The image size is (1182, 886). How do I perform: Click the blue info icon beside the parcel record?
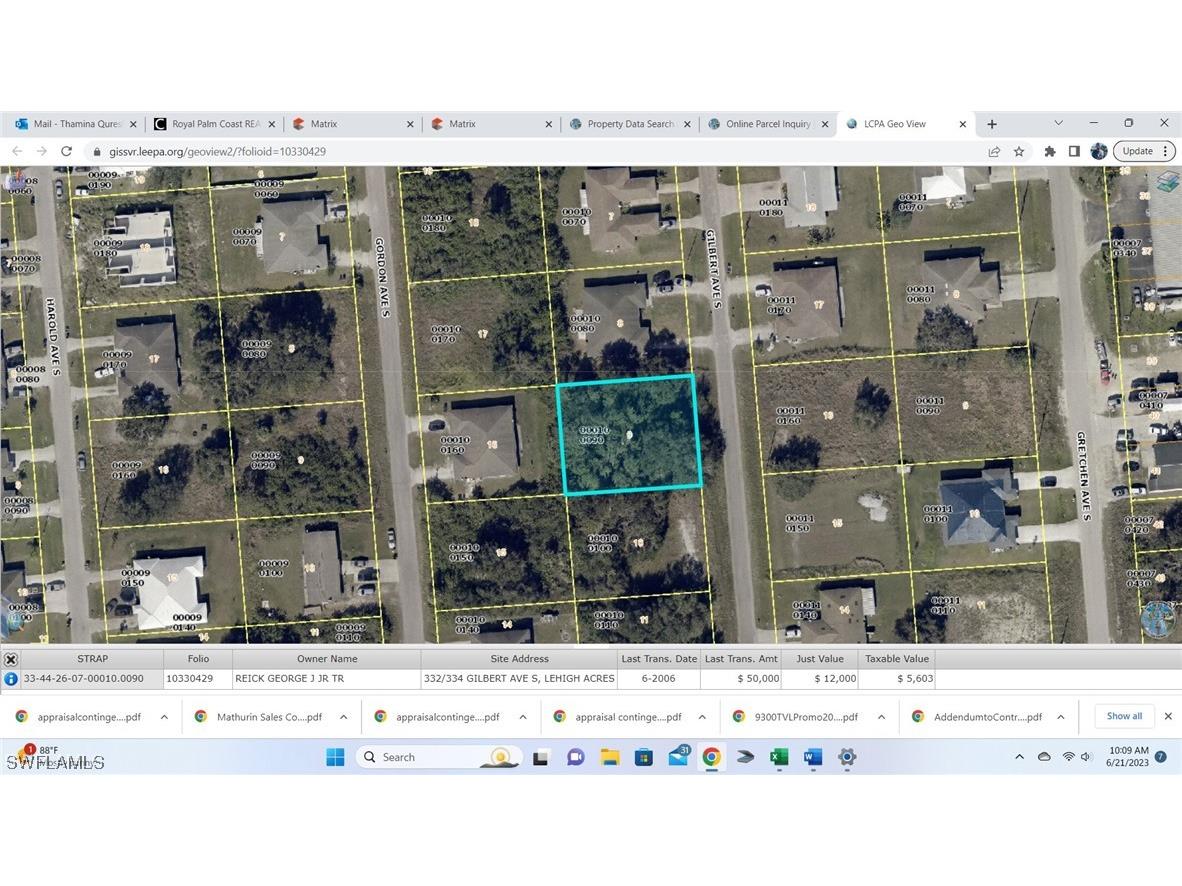point(10,678)
